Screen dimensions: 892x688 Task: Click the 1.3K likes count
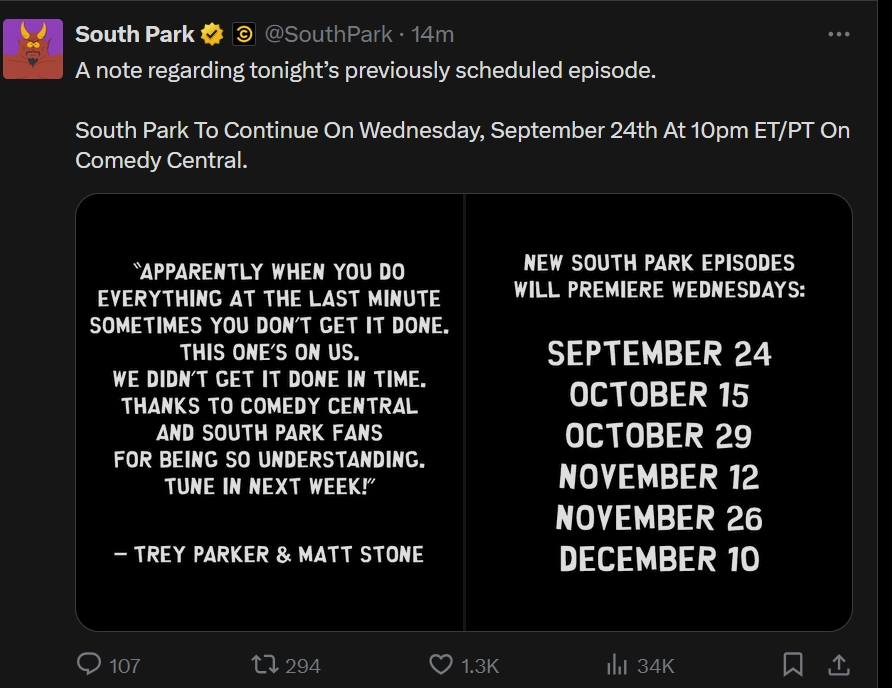[x=479, y=665]
